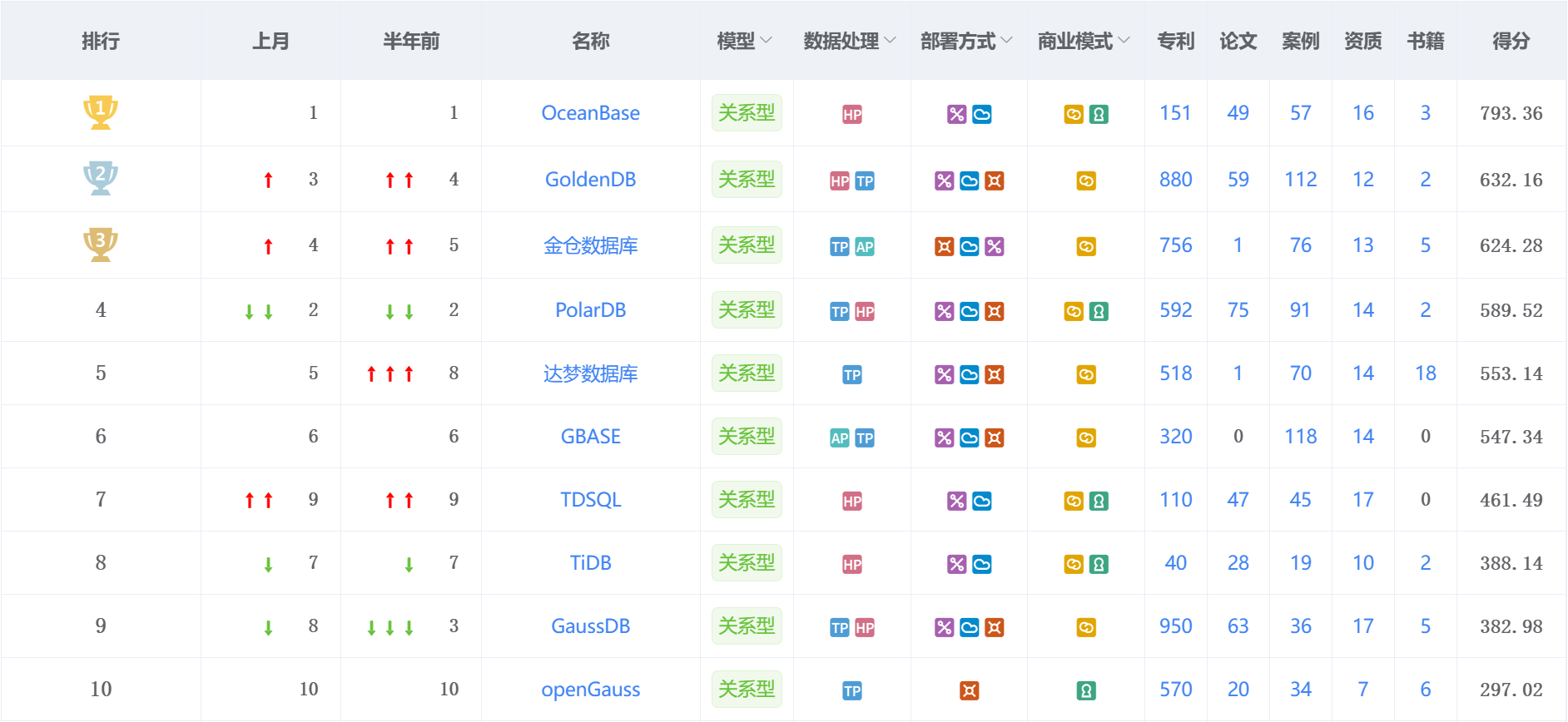Click the green open-source icon in the OceanBase row
The width and height of the screenshot is (1568, 722).
(1099, 115)
